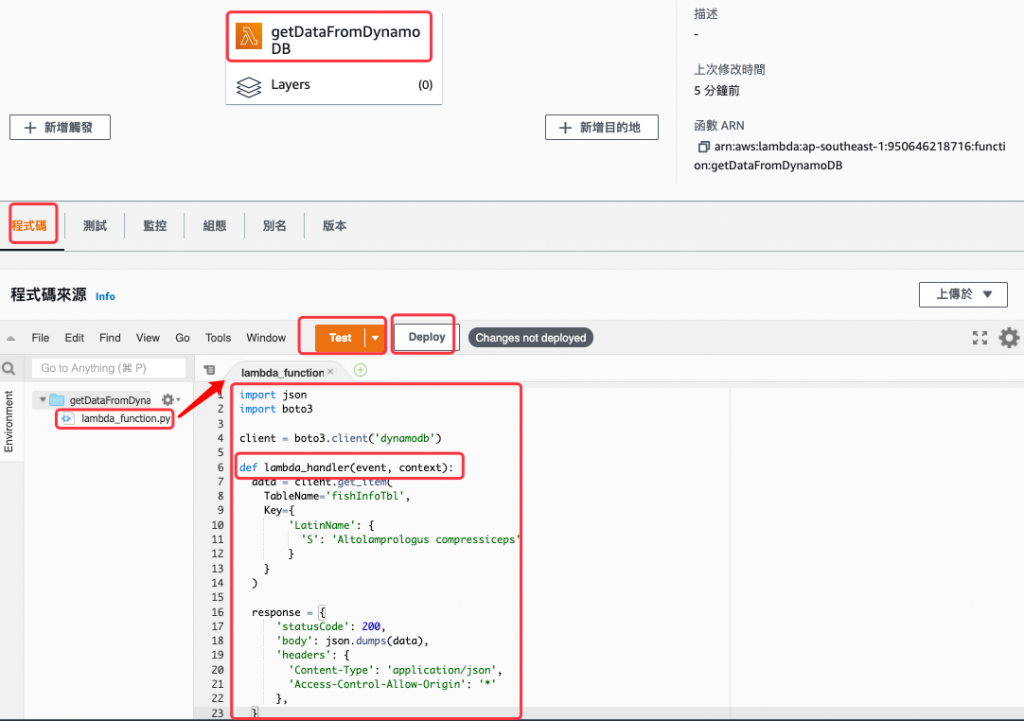Image resolution: width=1024 pixels, height=721 pixels.
Task: Click the 'statusCode': 200 code line
Action: click(330, 626)
